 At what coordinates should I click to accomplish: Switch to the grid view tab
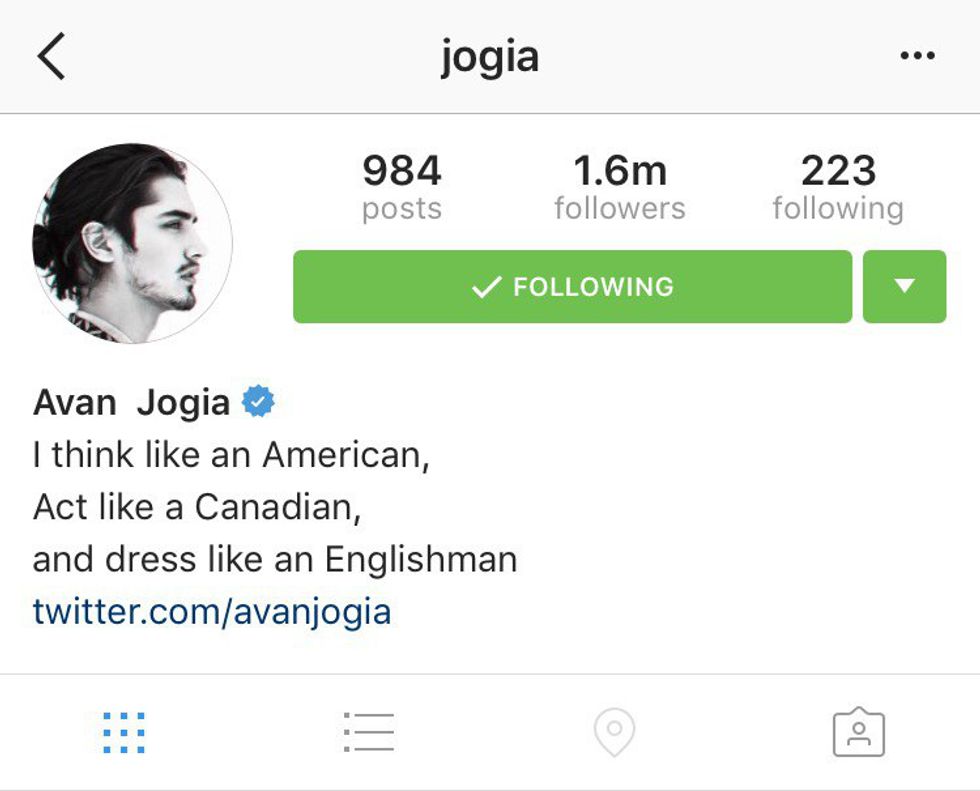(x=124, y=732)
